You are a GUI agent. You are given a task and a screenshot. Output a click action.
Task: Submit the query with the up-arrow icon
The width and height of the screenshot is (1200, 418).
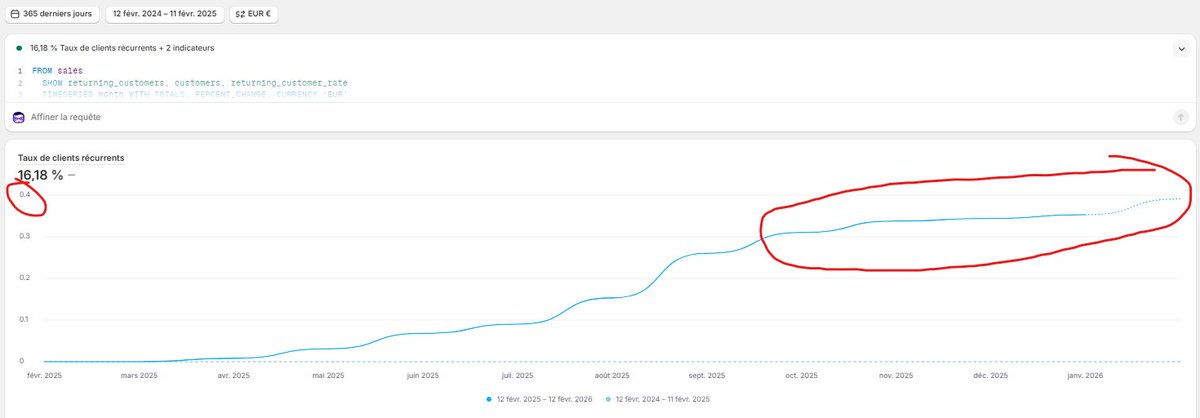point(1180,117)
